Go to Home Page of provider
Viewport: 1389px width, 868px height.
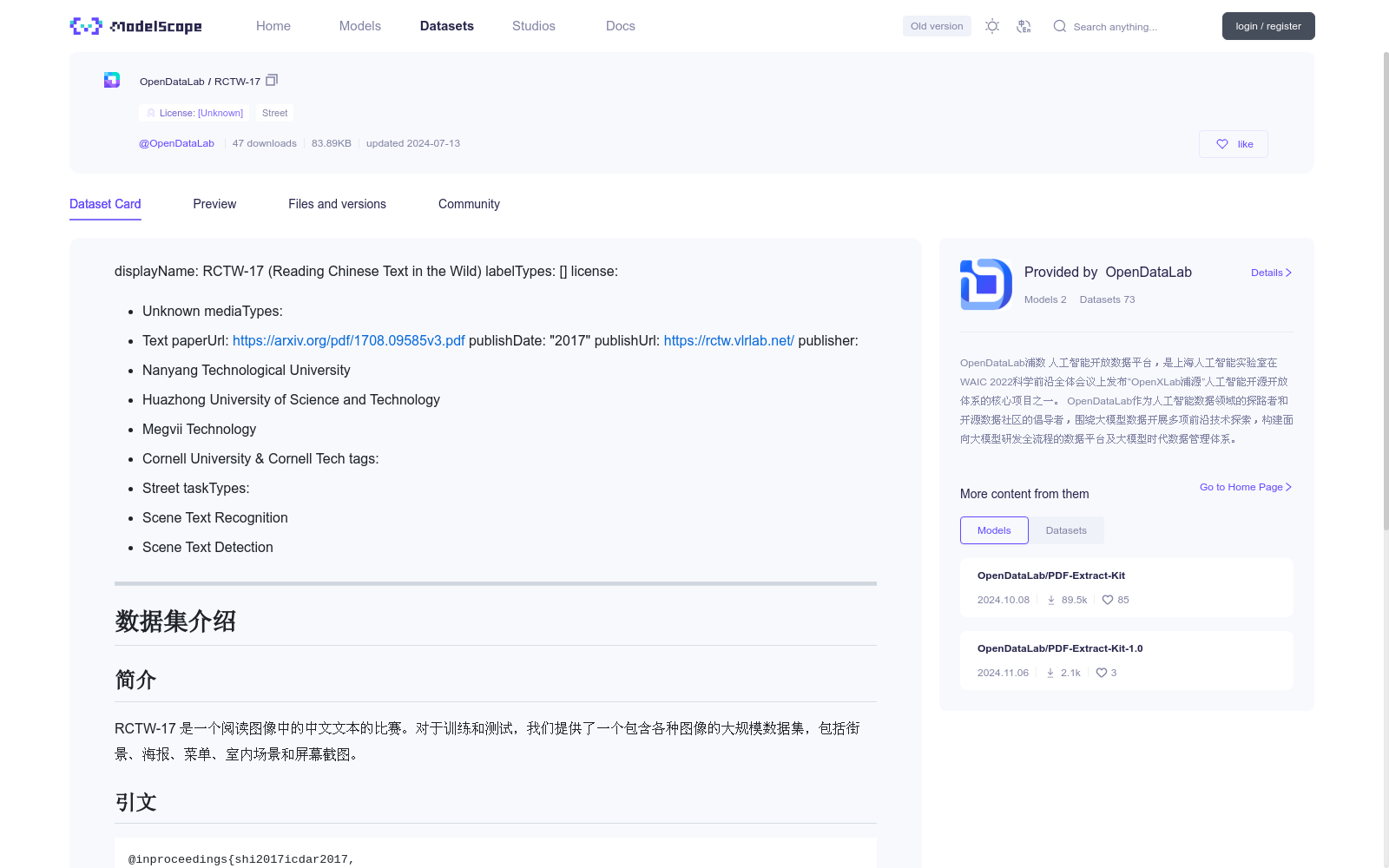(1246, 487)
